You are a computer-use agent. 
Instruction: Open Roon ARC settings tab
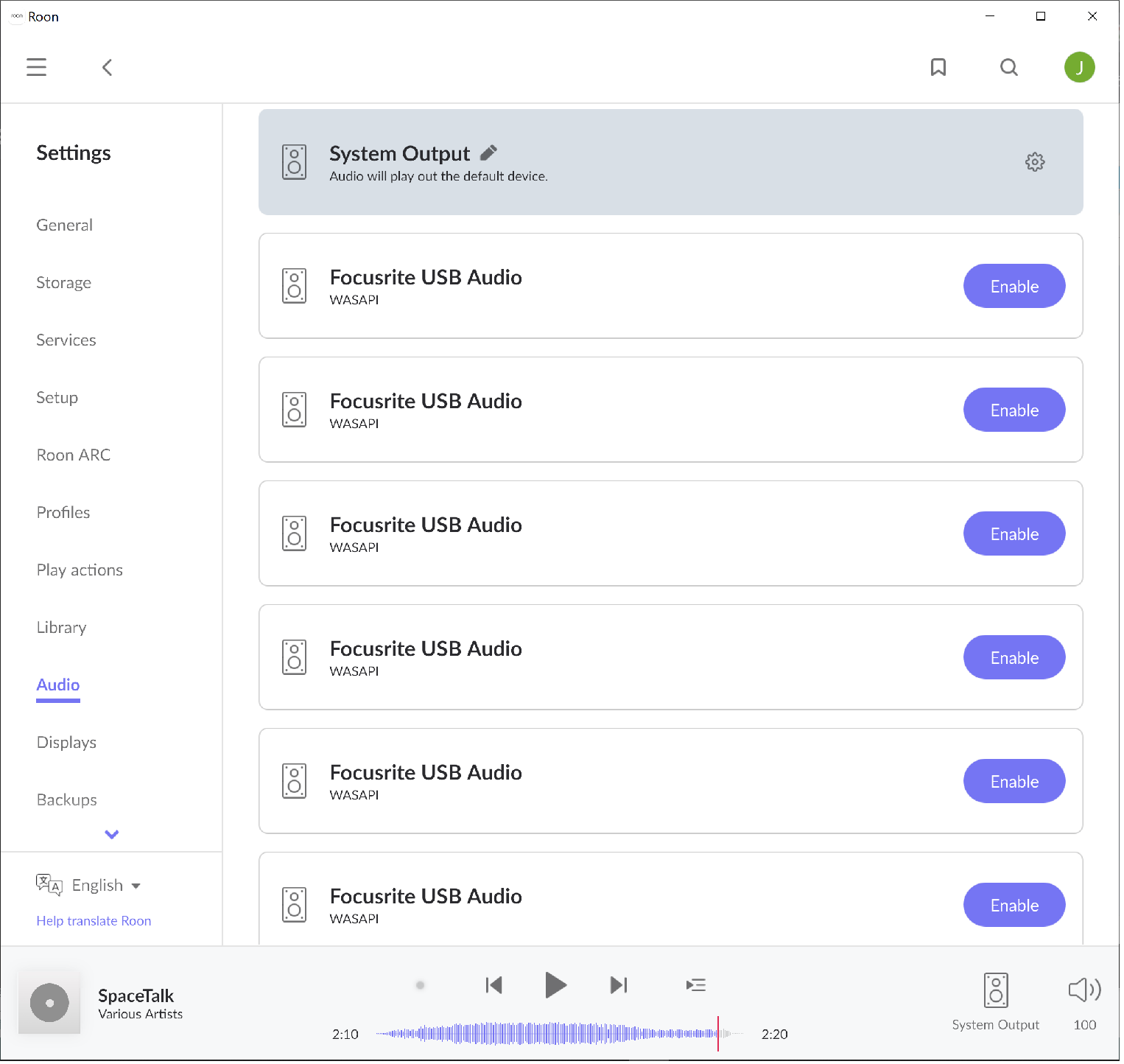click(x=74, y=455)
